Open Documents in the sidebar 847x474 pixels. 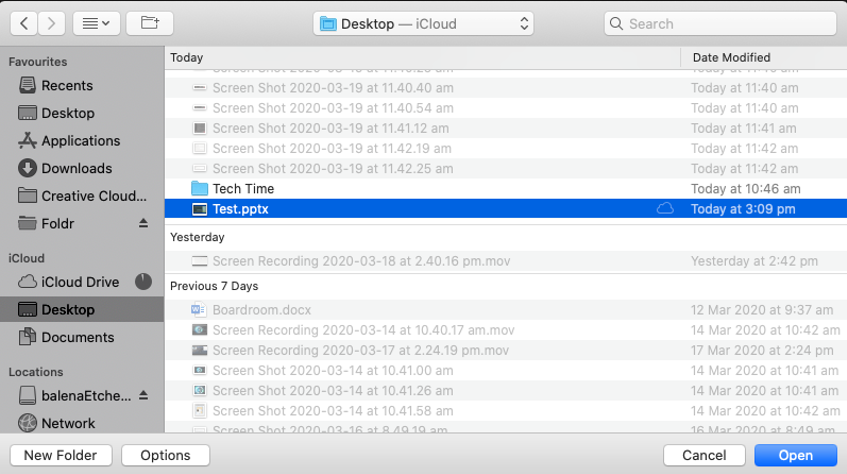point(77,338)
